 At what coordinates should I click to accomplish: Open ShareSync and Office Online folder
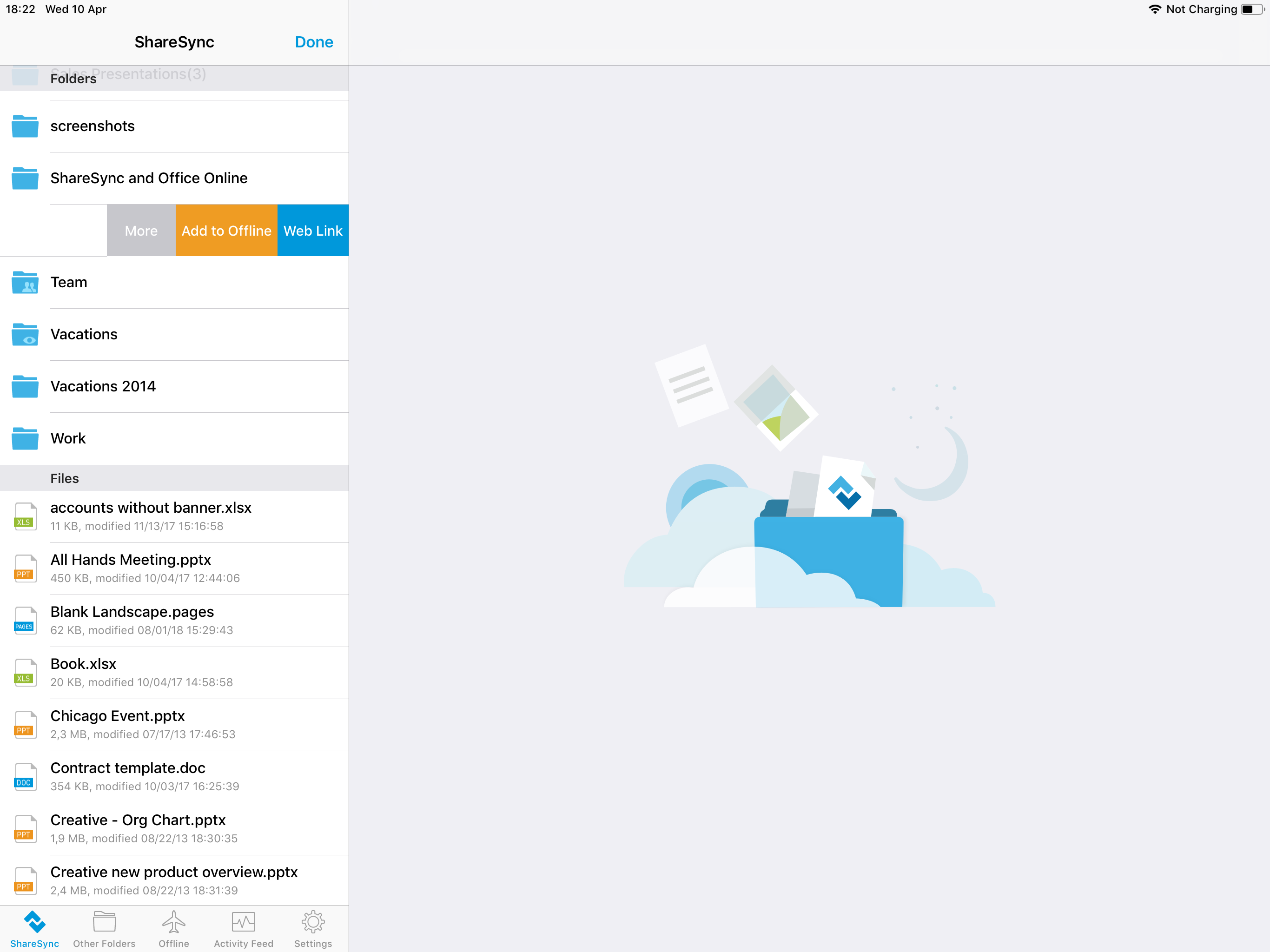click(x=174, y=178)
